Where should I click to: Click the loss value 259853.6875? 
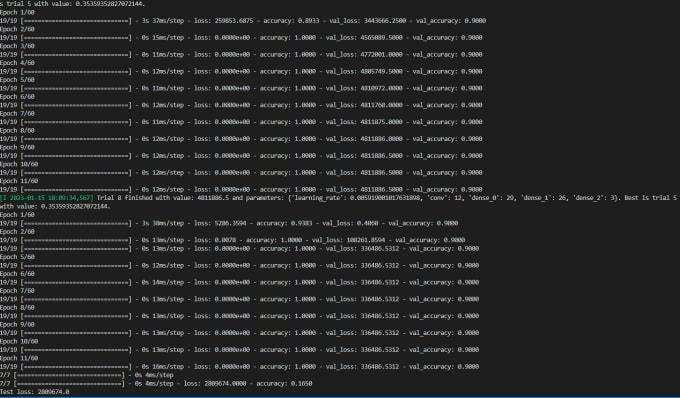234,21
